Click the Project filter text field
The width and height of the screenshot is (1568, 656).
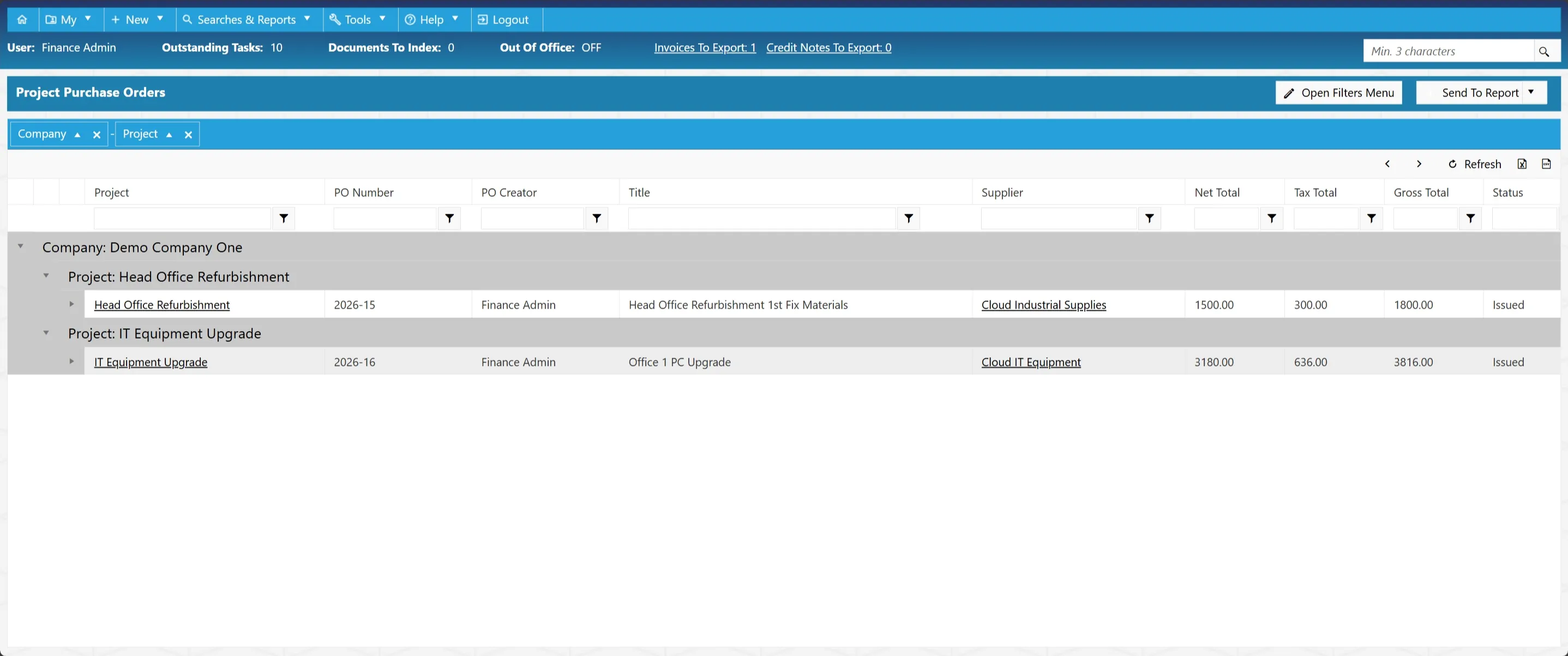[182, 219]
